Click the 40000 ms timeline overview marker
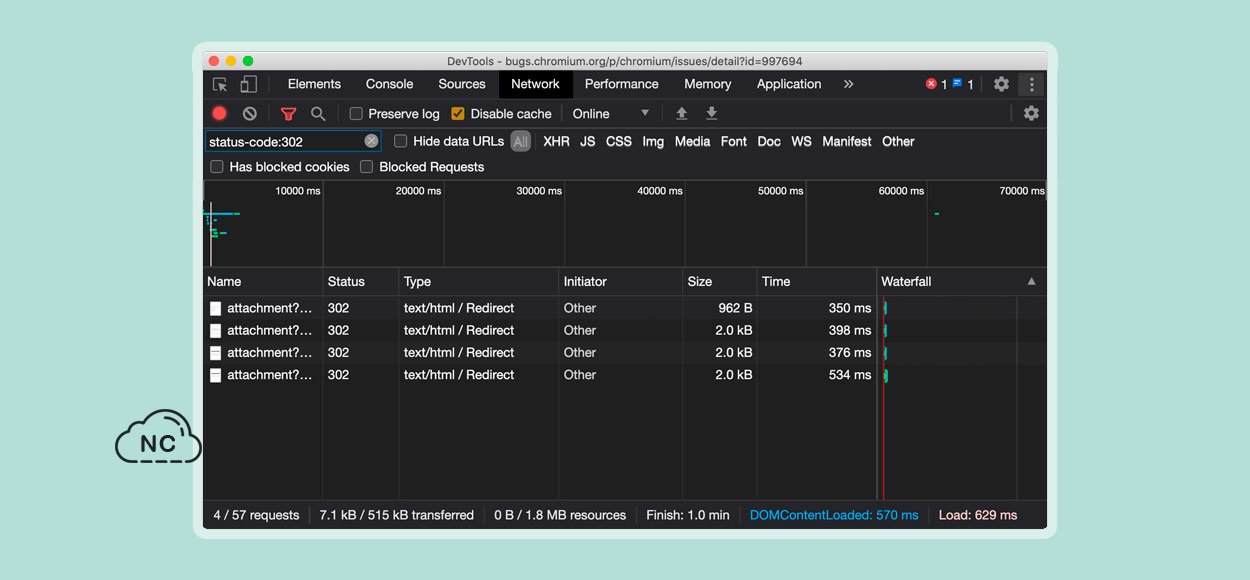 660,191
